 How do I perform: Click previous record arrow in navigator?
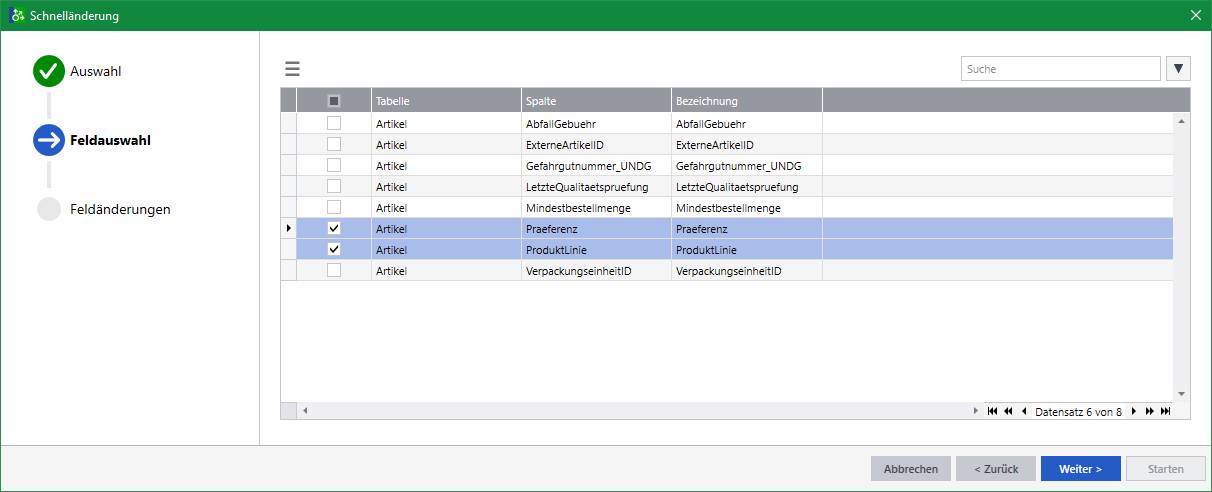click(x=1024, y=411)
